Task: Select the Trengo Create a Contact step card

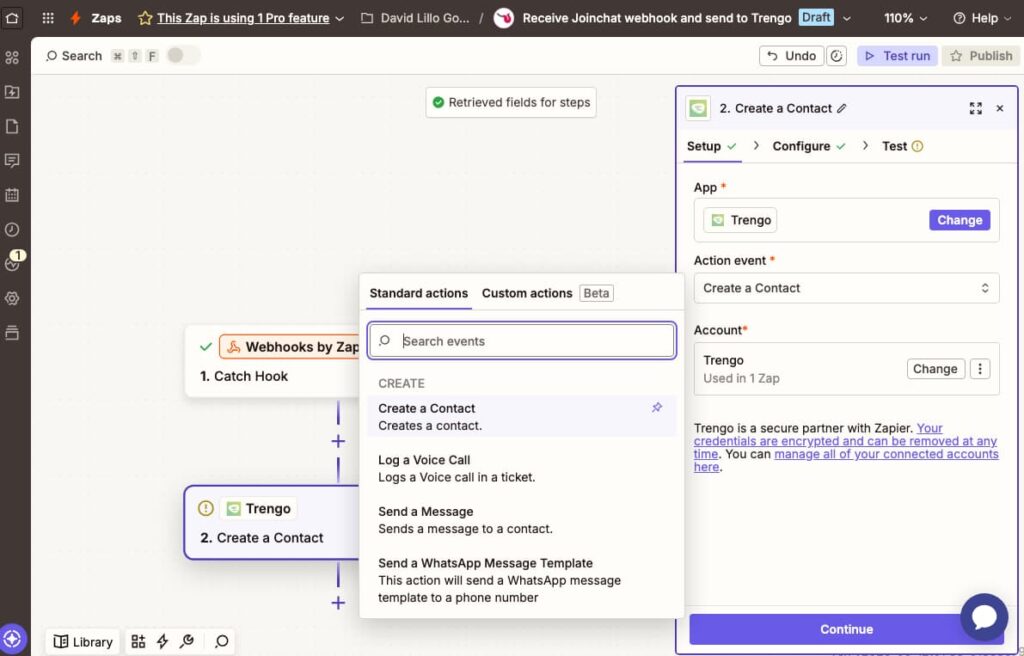Action: (x=272, y=522)
